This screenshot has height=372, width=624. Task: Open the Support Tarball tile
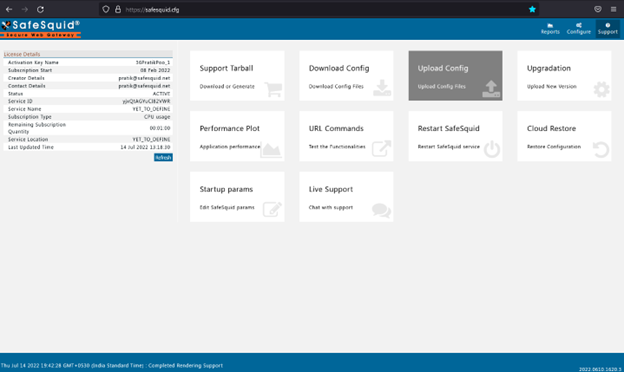pos(237,76)
